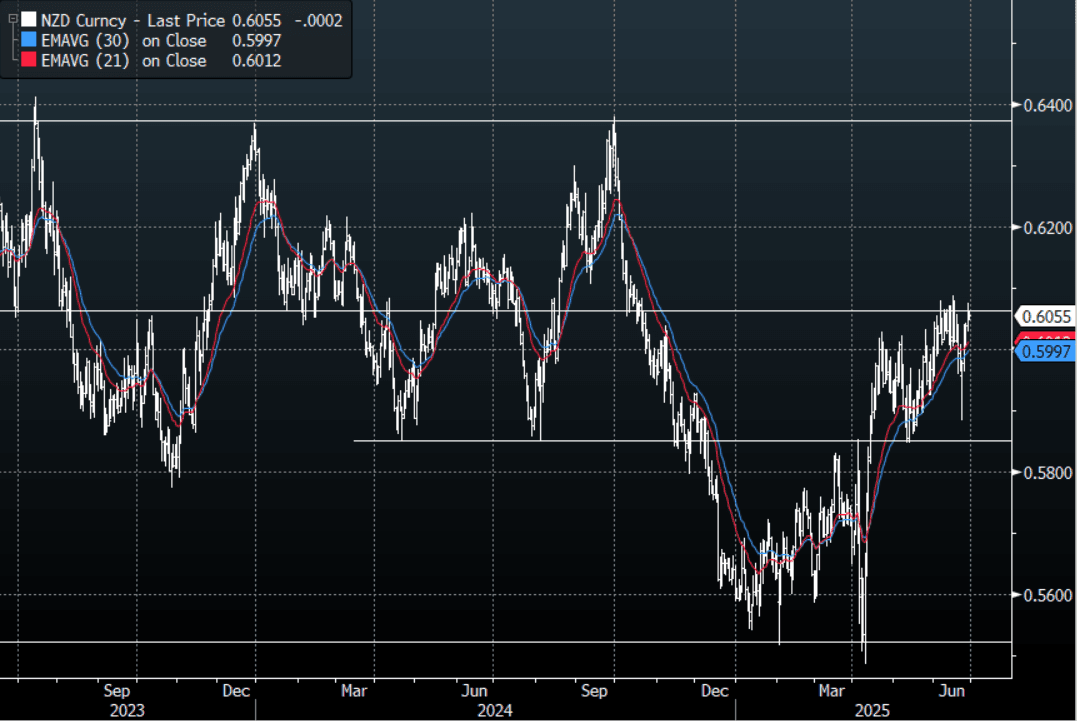Click the 2024 year label on time axis
Image resolution: width=1077 pixels, height=721 pixels.
[x=494, y=710]
